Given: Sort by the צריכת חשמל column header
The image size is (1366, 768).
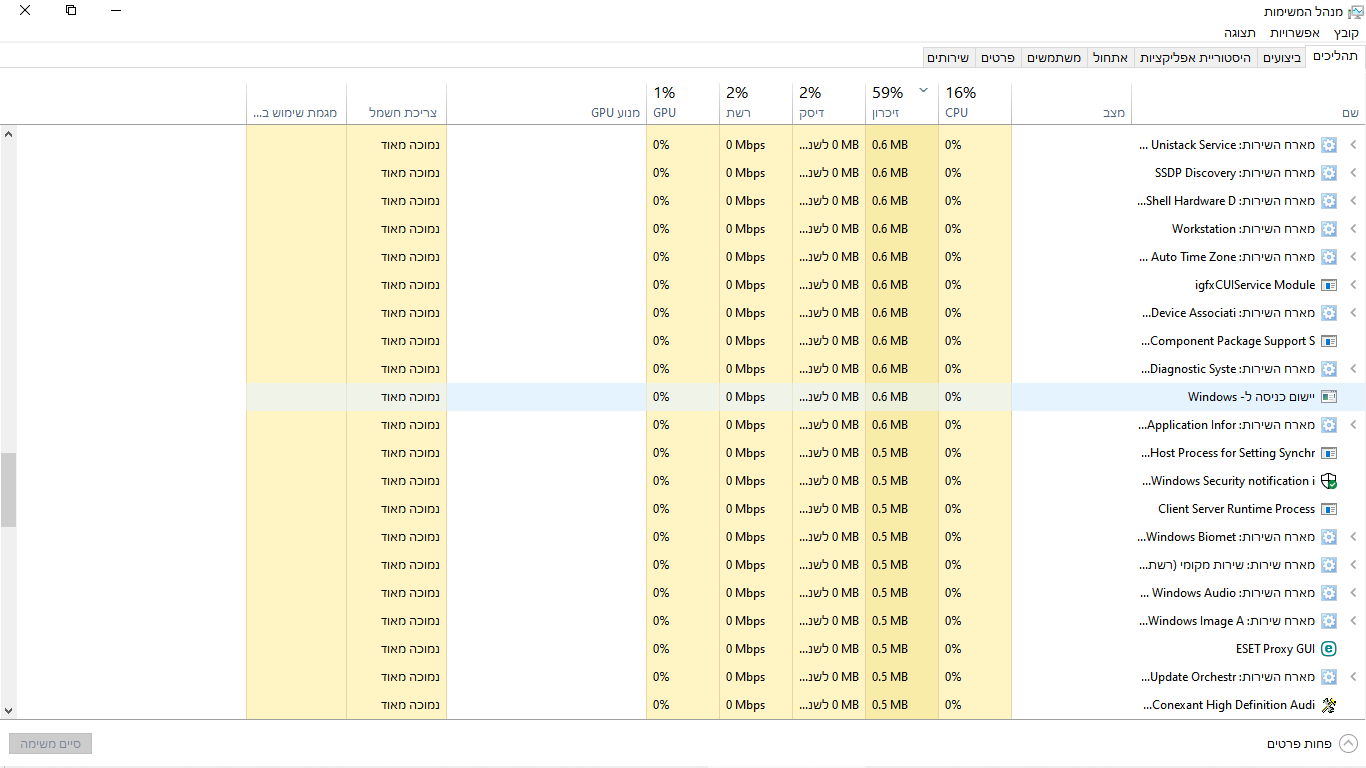Looking at the screenshot, I should tap(397, 102).
